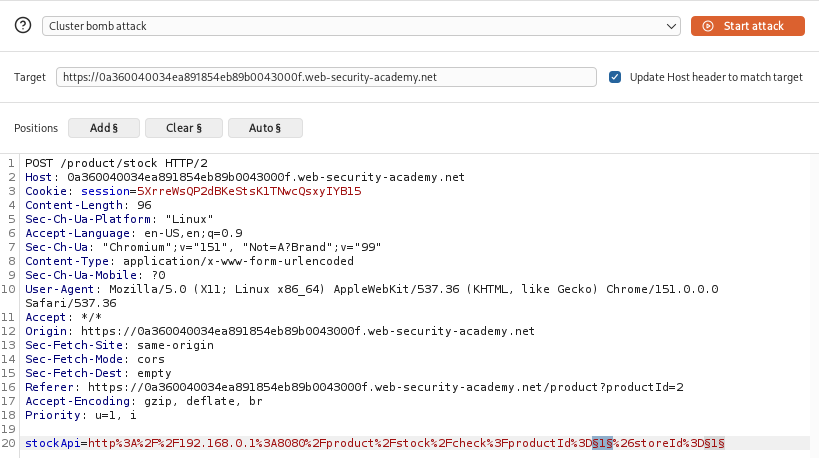
Task: Open the attack type help icon
Action: click(x=23, y=26)
